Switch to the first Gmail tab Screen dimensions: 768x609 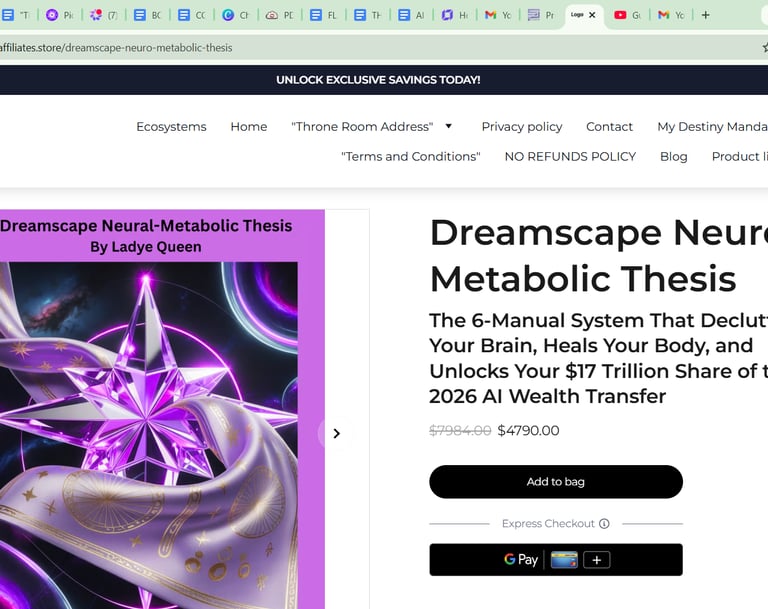point(498,15)
